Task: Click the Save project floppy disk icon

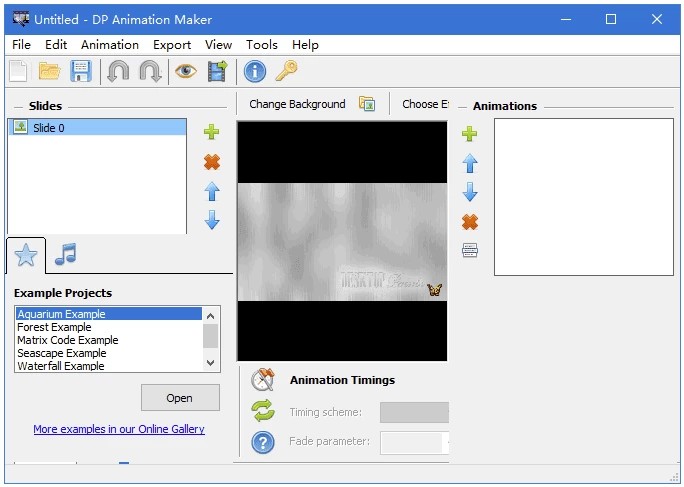Action: [x=81, y=71]
